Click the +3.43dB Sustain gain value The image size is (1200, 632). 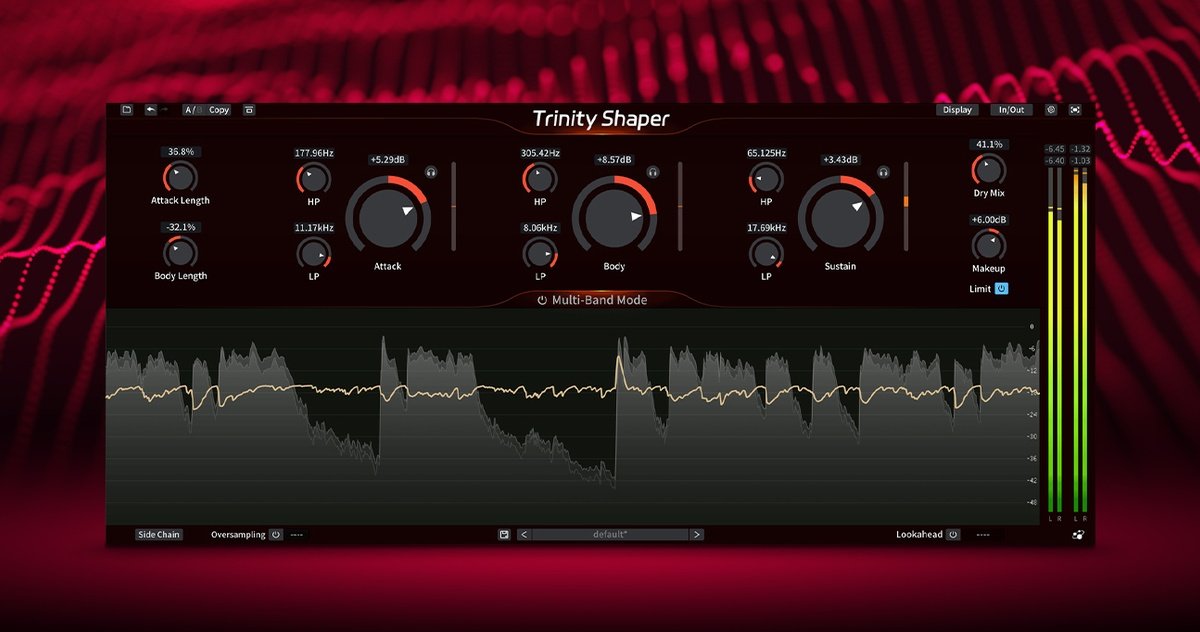pos(840,159)
